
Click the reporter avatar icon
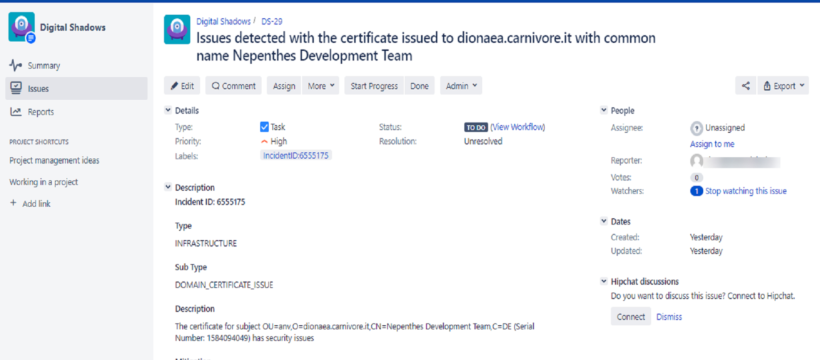(696, 161)
